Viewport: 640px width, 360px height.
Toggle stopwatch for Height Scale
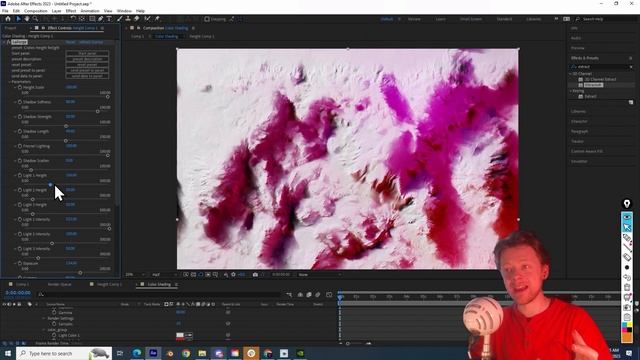(20, 87)
